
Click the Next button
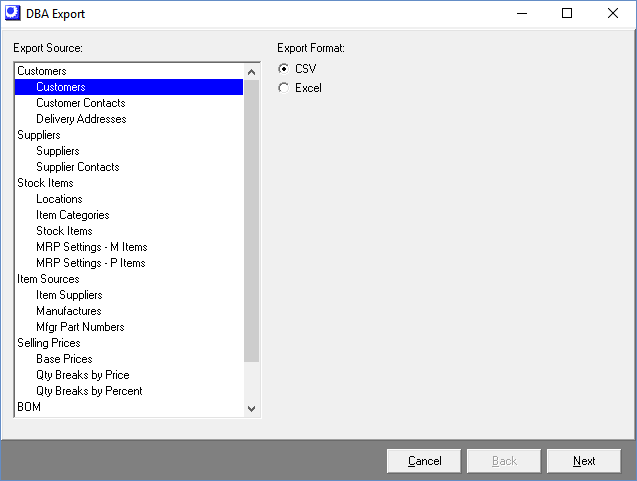point(584,461)
